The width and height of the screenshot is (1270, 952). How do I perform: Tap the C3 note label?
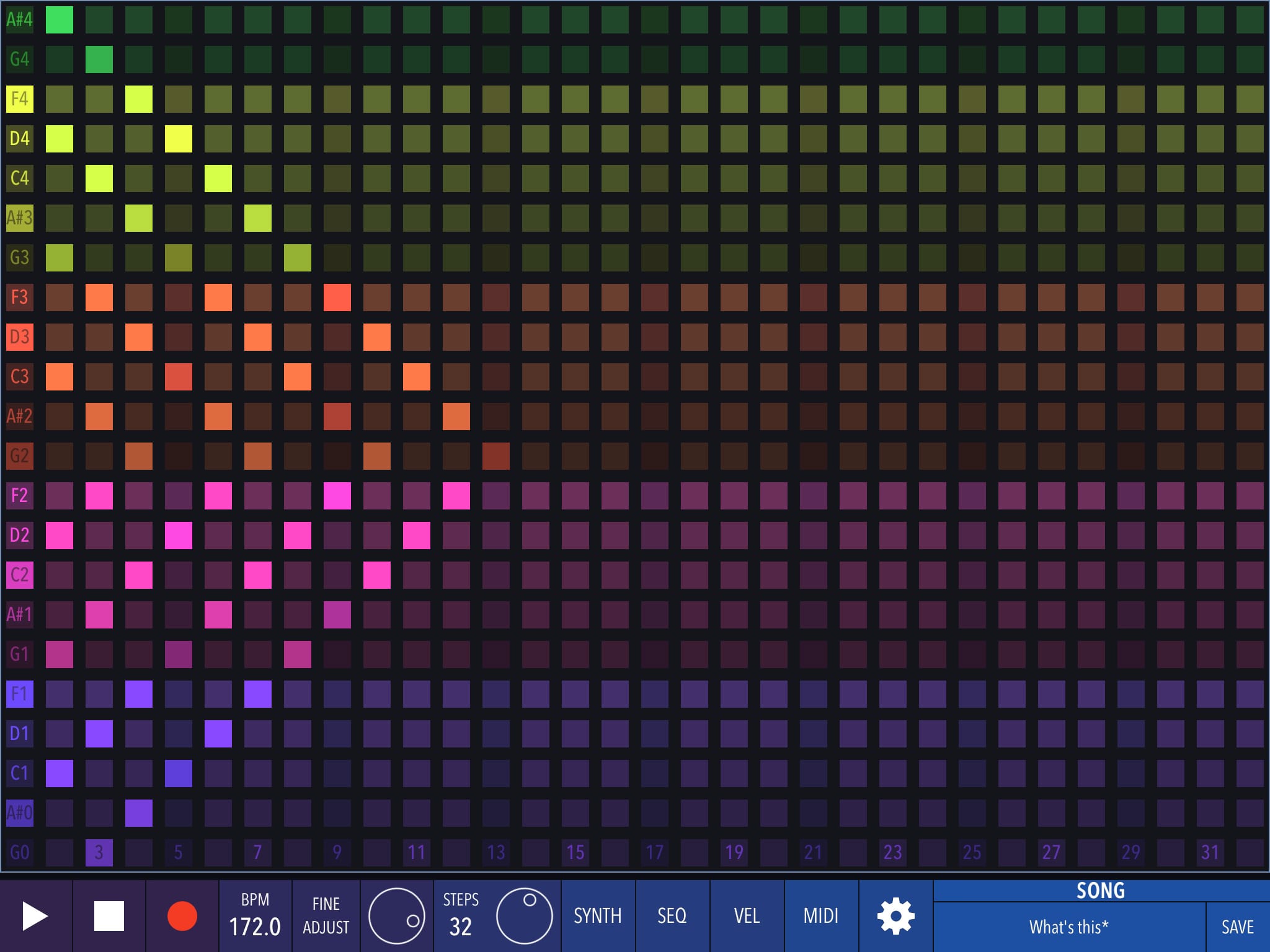20,377
